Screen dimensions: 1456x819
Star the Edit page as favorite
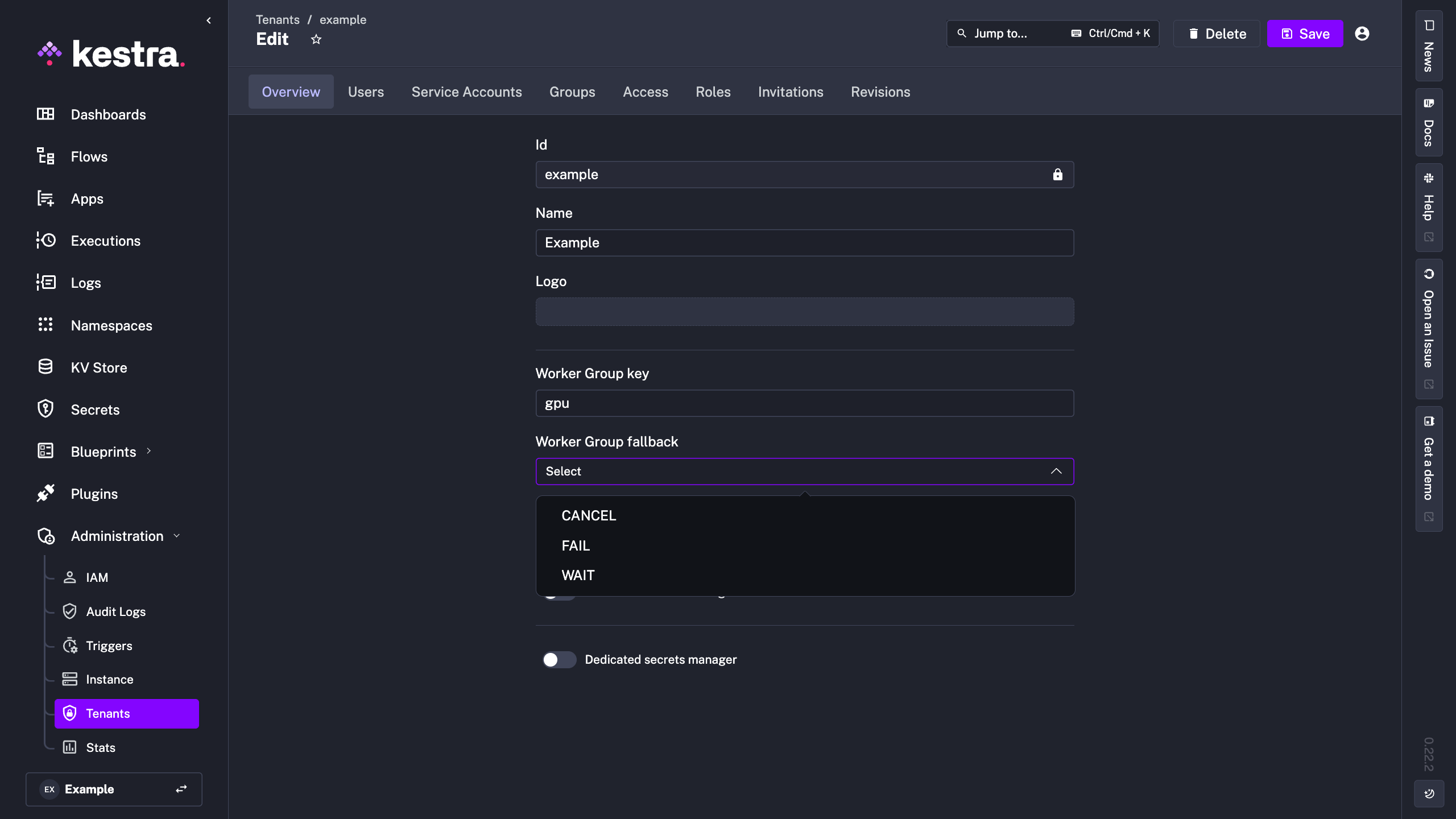click(316, 39)
